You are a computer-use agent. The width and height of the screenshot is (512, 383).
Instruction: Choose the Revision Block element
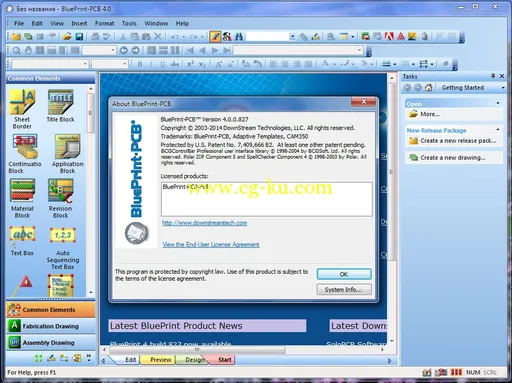60,199
